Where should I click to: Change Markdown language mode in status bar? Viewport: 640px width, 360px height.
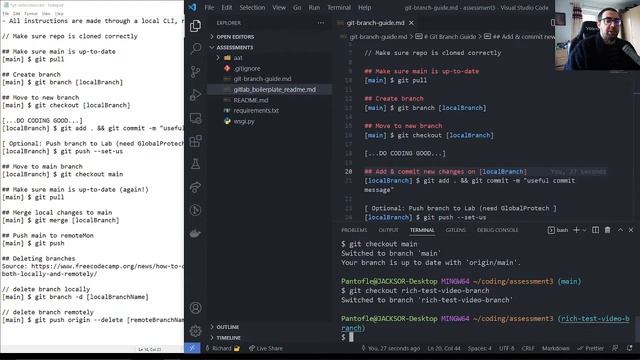pyautogui.click(x=556, y=348)
